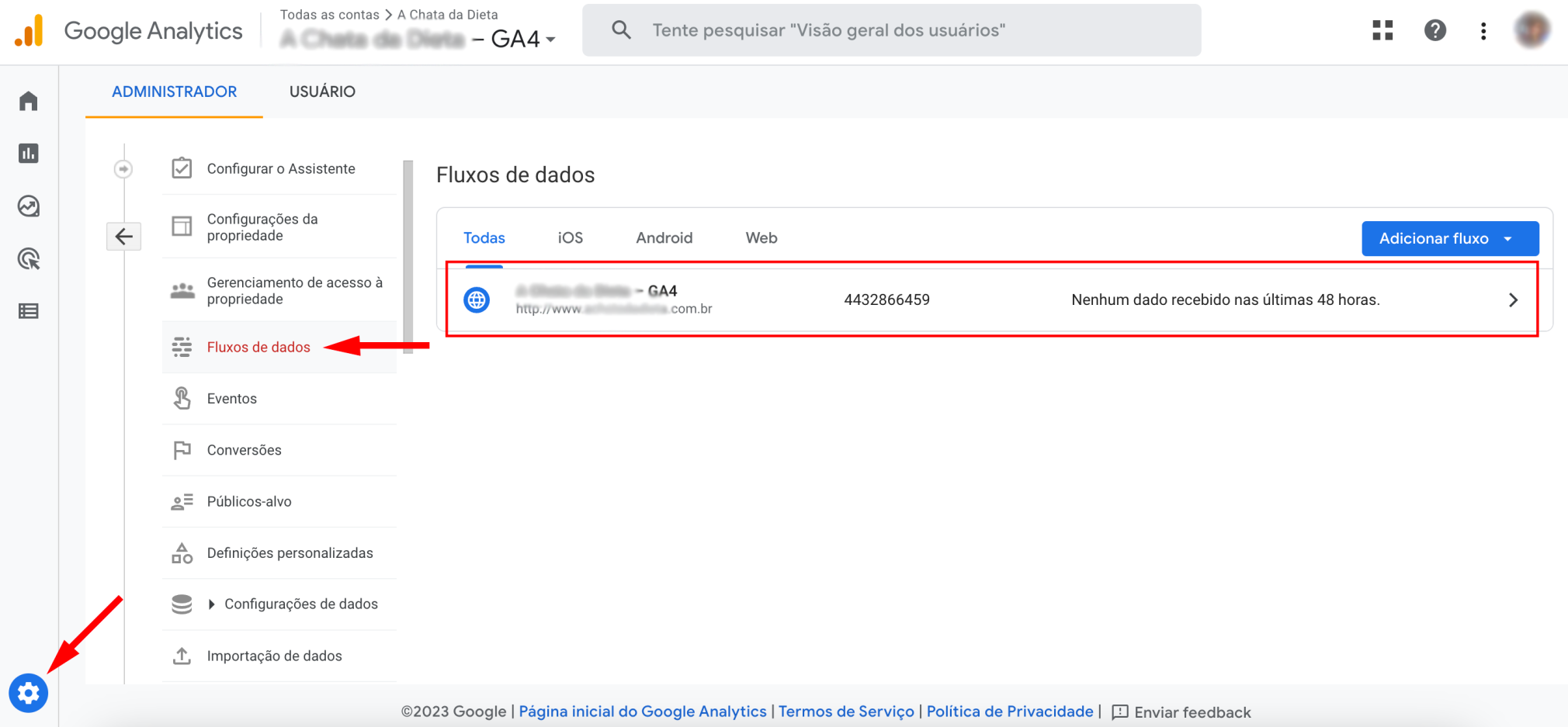This screenshot has height=727, width=1568.
Task: Open the three-dot overflow menu
Action: (x=1483, y=30)
